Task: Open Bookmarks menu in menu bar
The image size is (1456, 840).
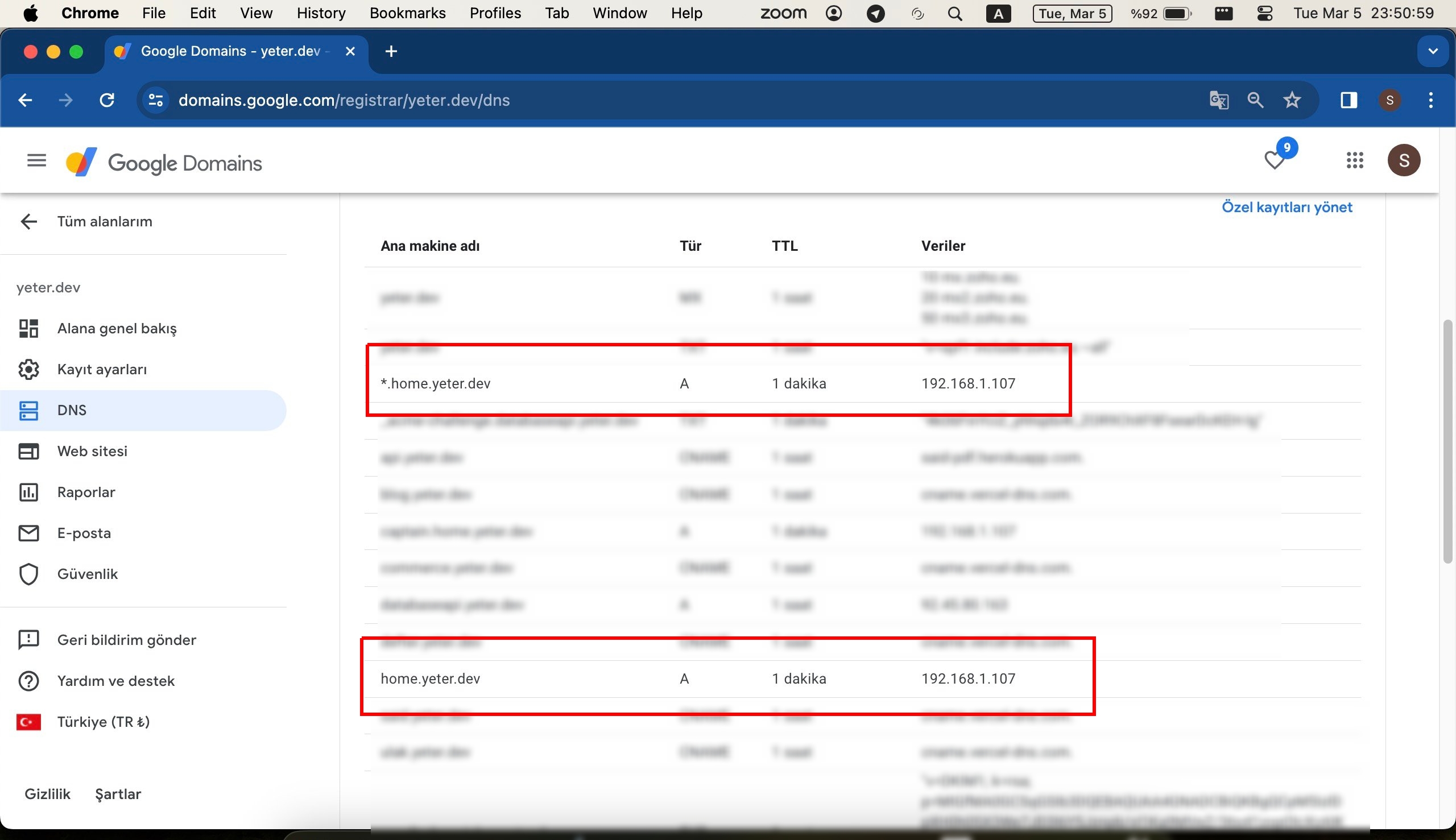Action: point(407,13)
